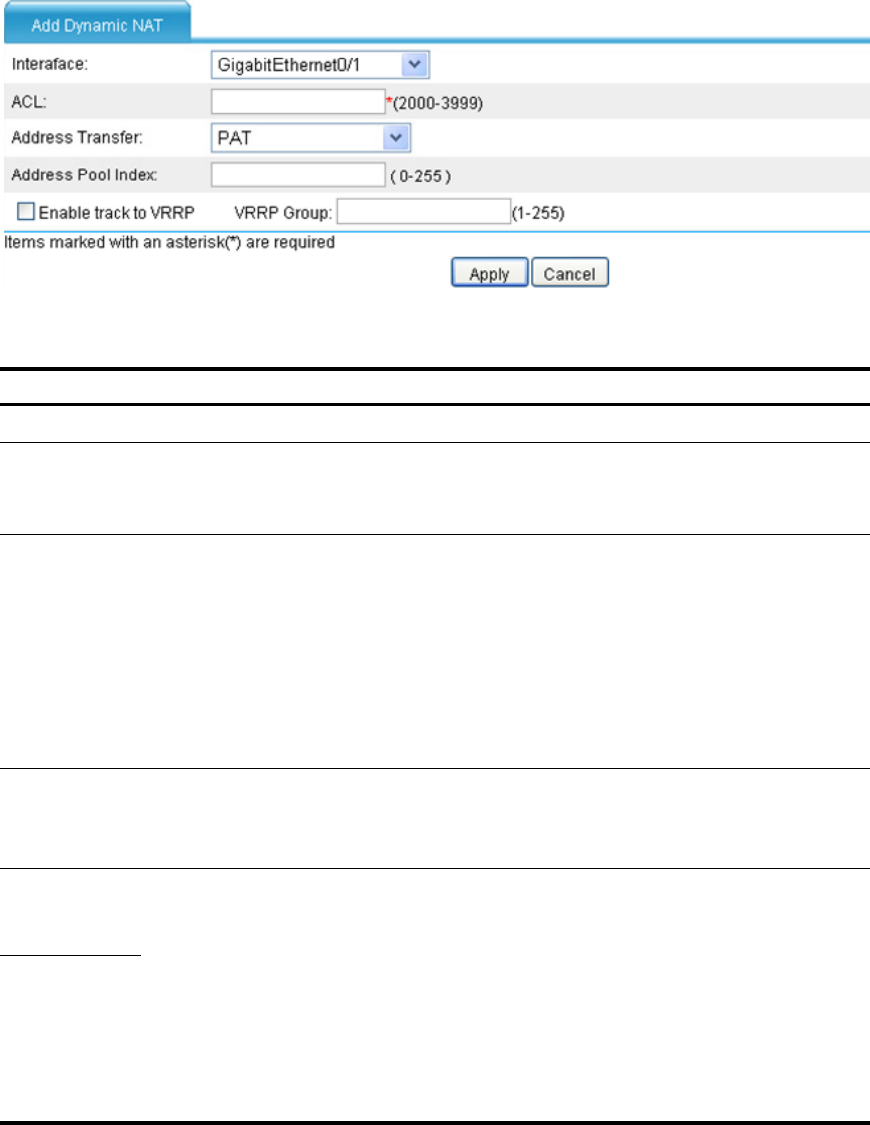Screen dimensions: 870x1125
Task: Apply the dynamic NAT settings
Action: [490, 273]
